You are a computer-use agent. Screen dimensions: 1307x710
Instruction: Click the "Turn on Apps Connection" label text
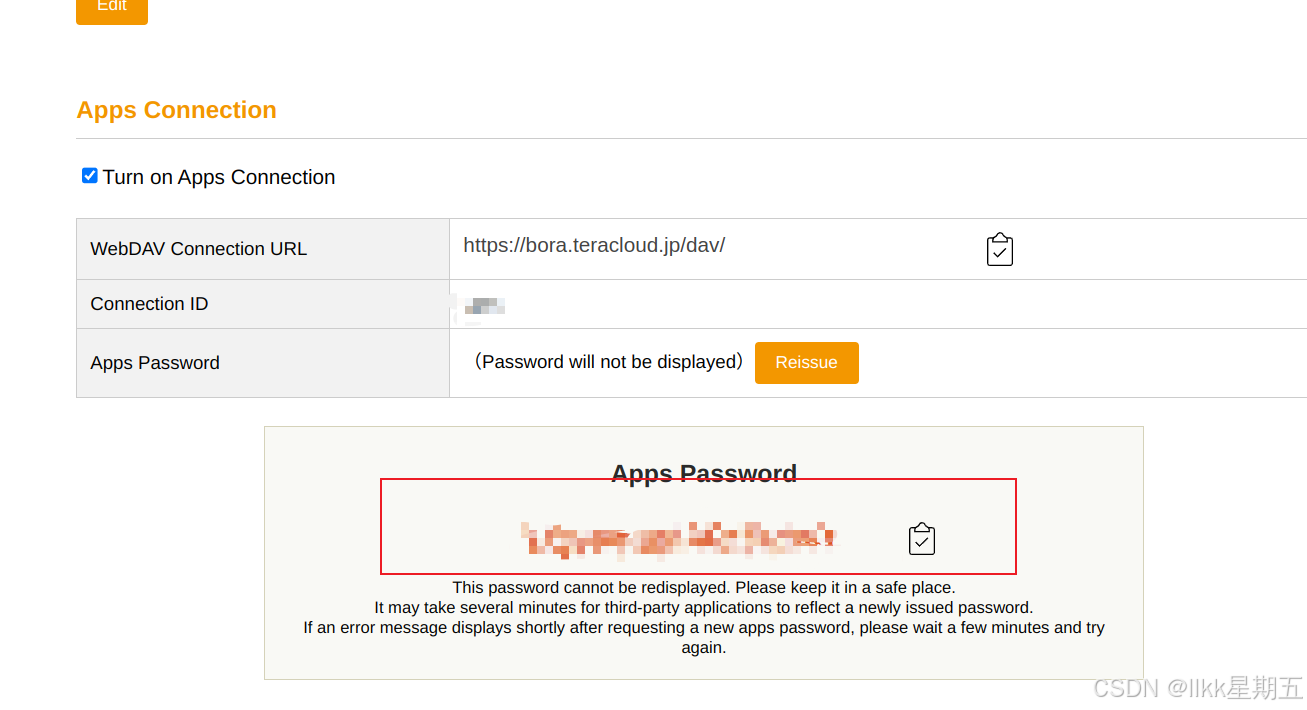pos(219,178)
